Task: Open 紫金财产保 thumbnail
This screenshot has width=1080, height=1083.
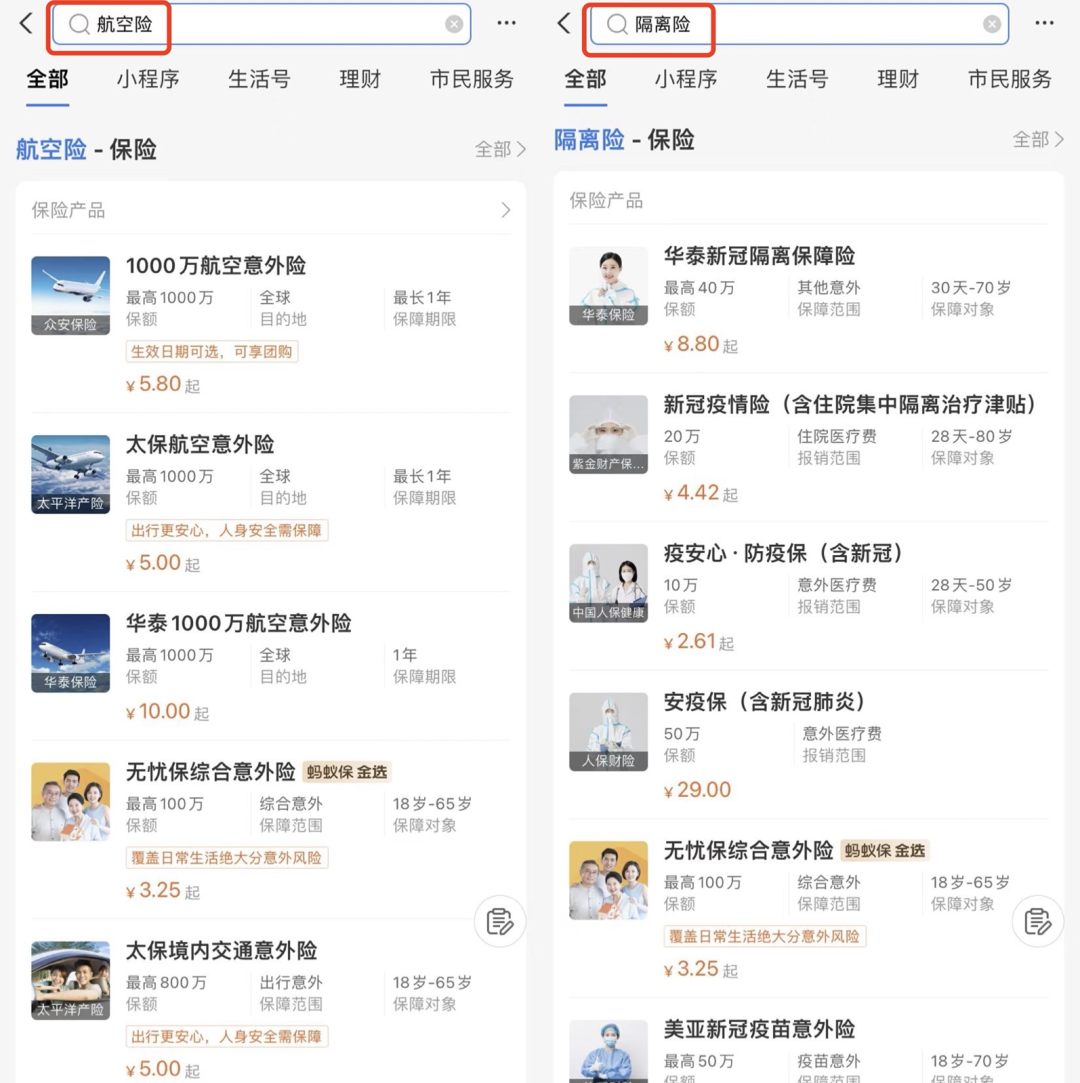Action: point(608,434)
